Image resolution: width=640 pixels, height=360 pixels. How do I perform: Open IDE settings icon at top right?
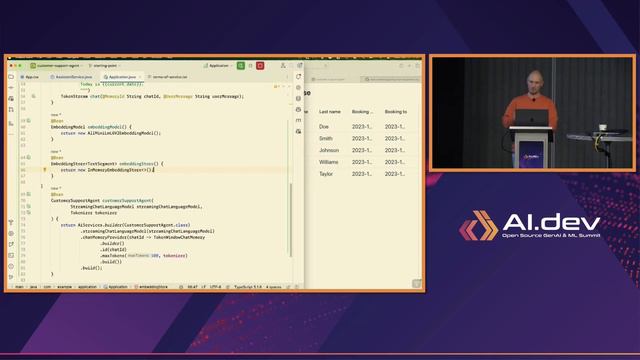[x=300, y=66]
